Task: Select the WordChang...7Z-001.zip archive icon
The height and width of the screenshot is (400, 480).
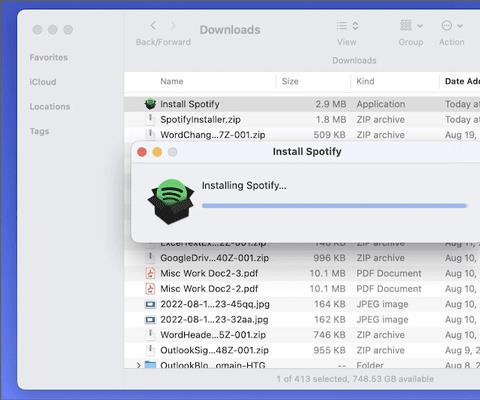Action: tap(150, 134)
